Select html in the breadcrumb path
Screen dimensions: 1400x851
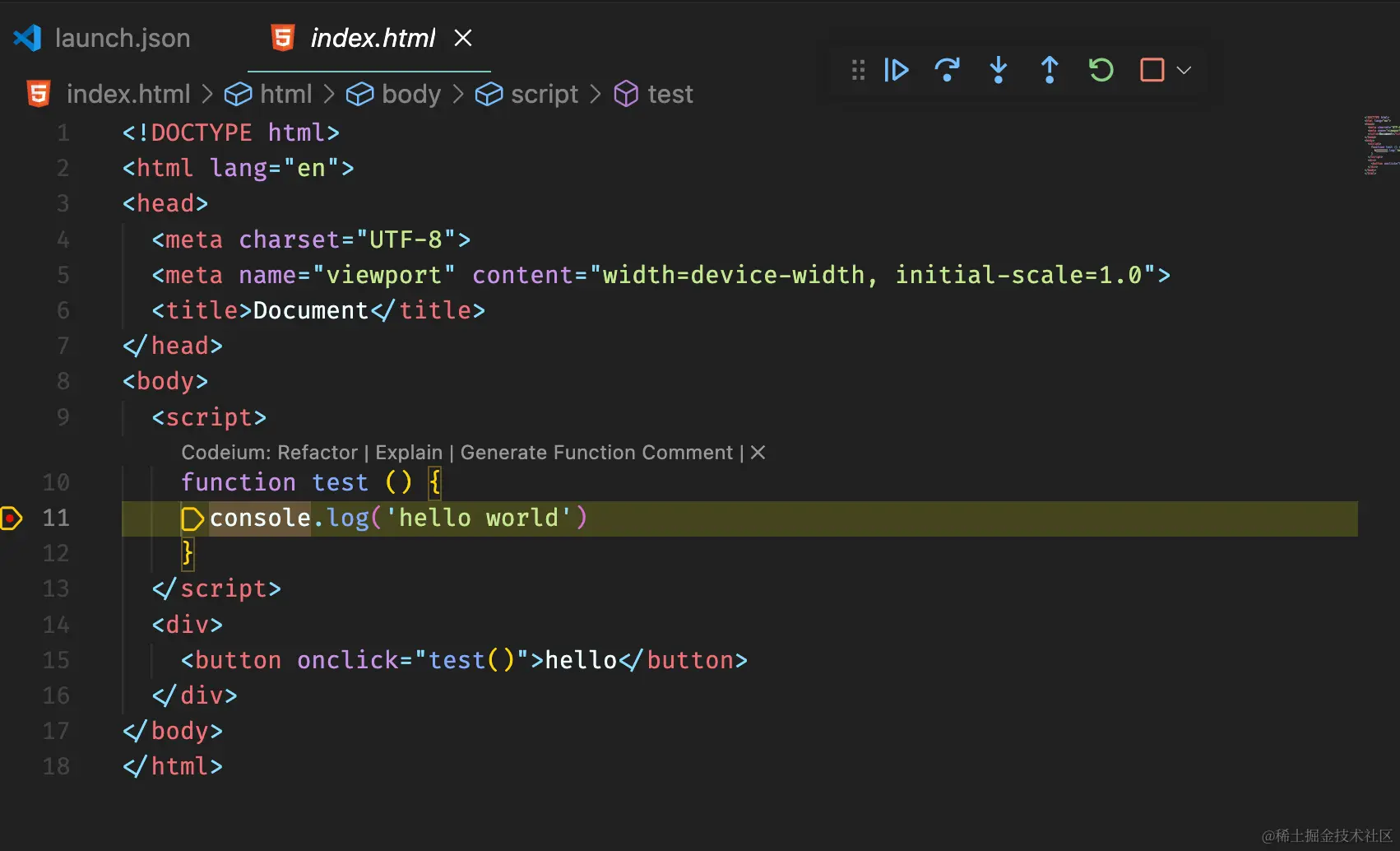pos(285,94)
